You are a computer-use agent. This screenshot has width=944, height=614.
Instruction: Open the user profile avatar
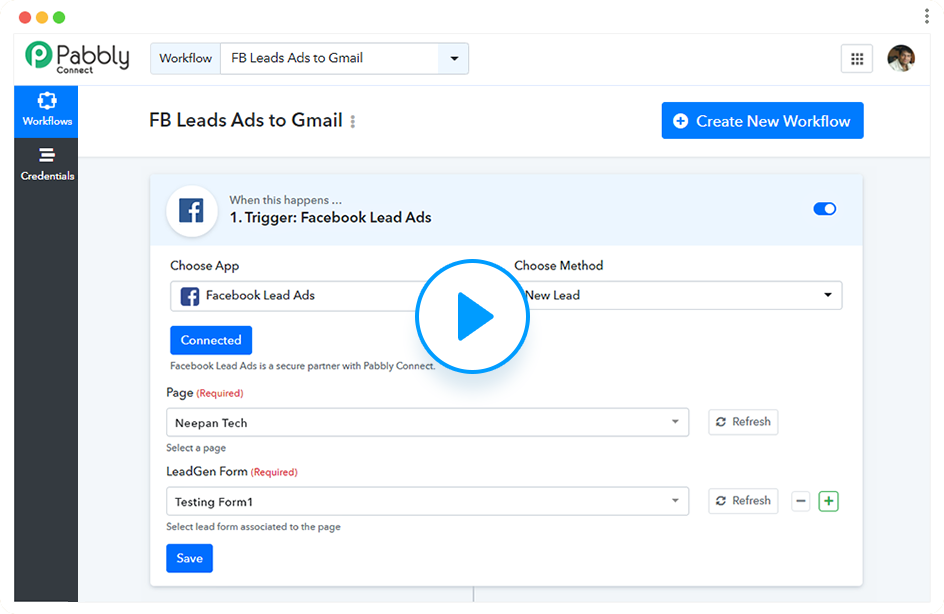901,58
